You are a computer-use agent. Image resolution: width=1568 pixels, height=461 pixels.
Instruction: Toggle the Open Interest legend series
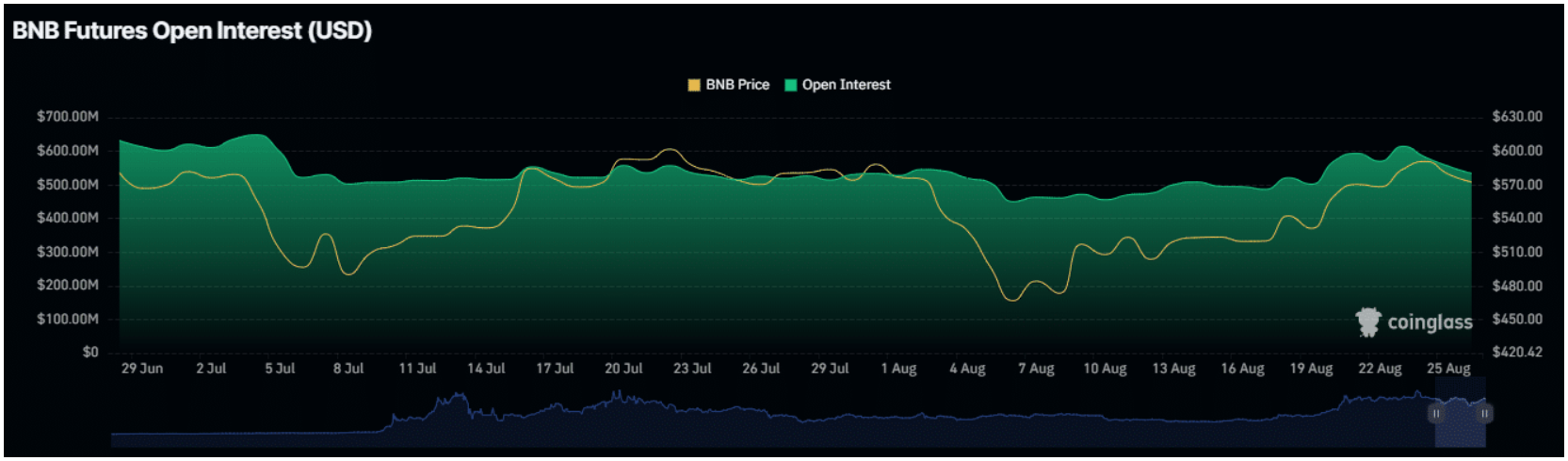[x=838, y=85]
